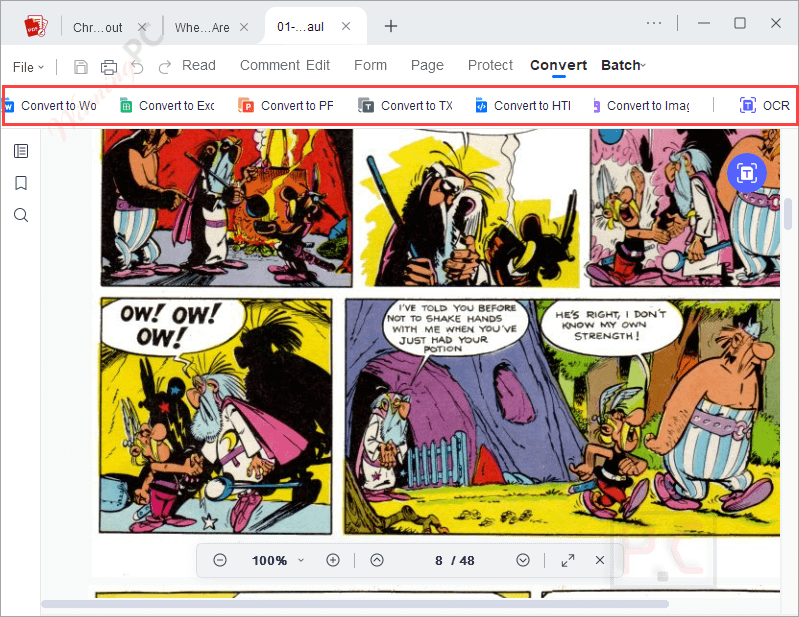The image size is (799, 617).
Task: Open the File dropdown menu
Action: tap(28, 67)
